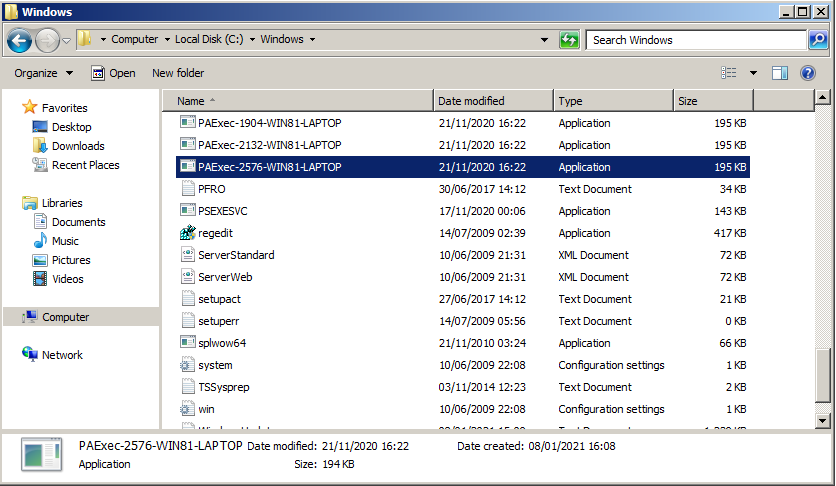Sort by Type column header
The height and width of the screenshot is (486, 836).
(613, 101)
